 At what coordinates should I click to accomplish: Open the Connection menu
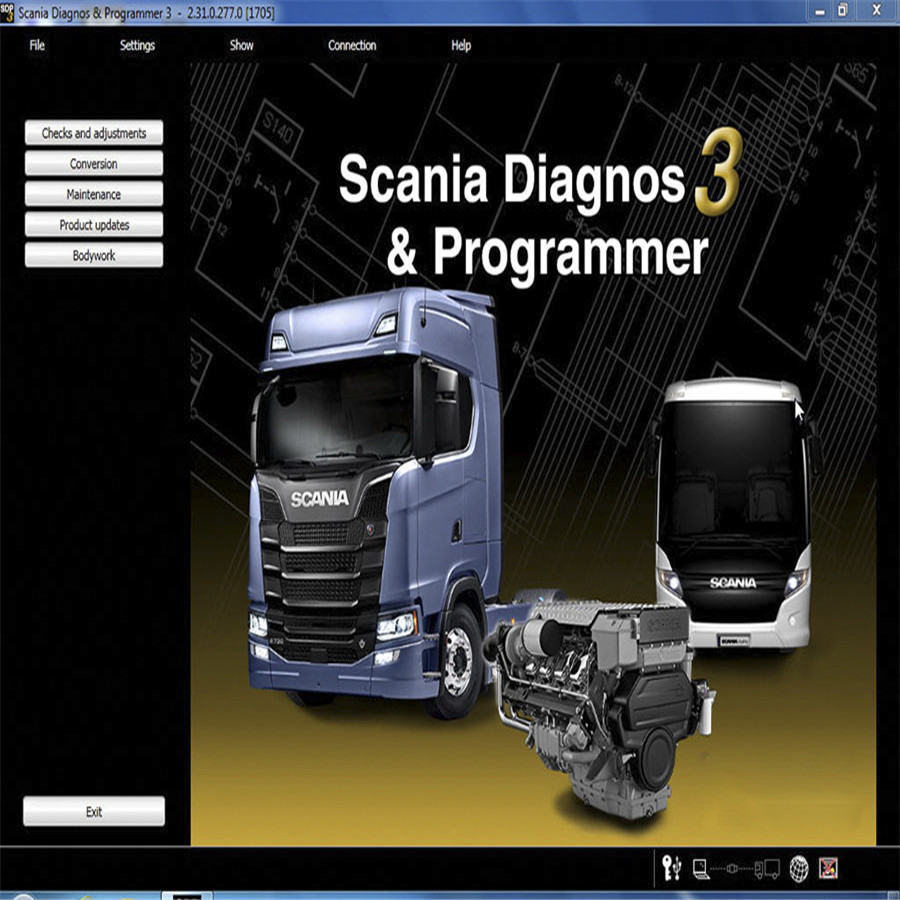[x=352, y=45]
